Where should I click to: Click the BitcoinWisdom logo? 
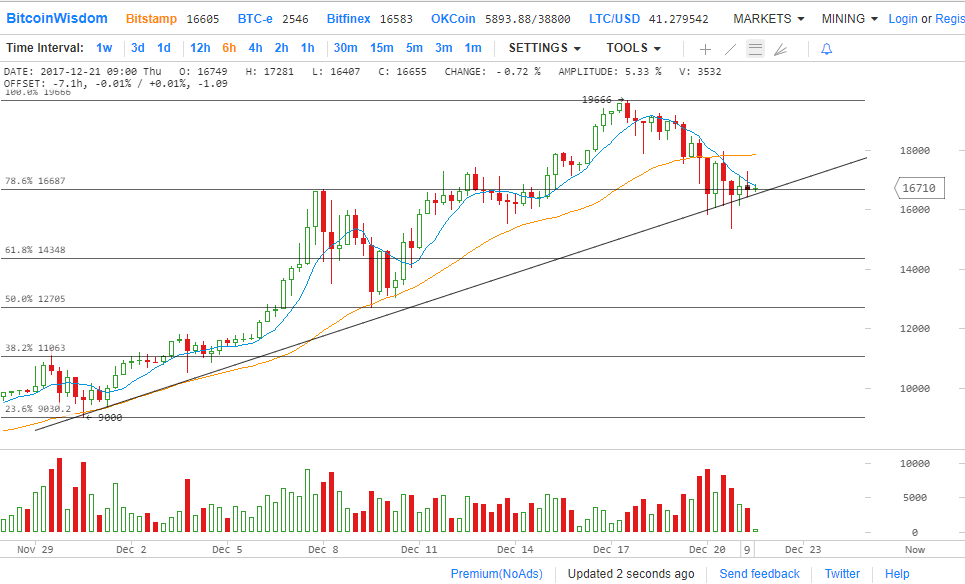click(58, 19)
